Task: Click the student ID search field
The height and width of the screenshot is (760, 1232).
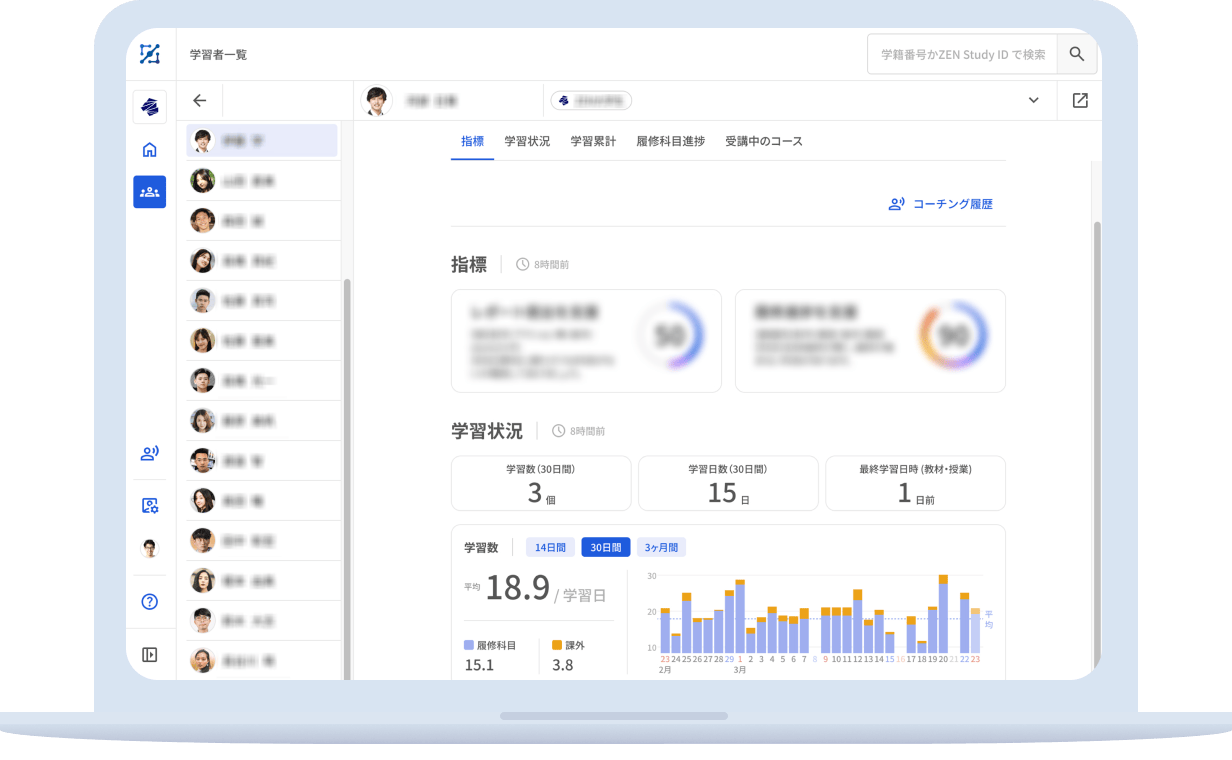Action: [962, 55]
